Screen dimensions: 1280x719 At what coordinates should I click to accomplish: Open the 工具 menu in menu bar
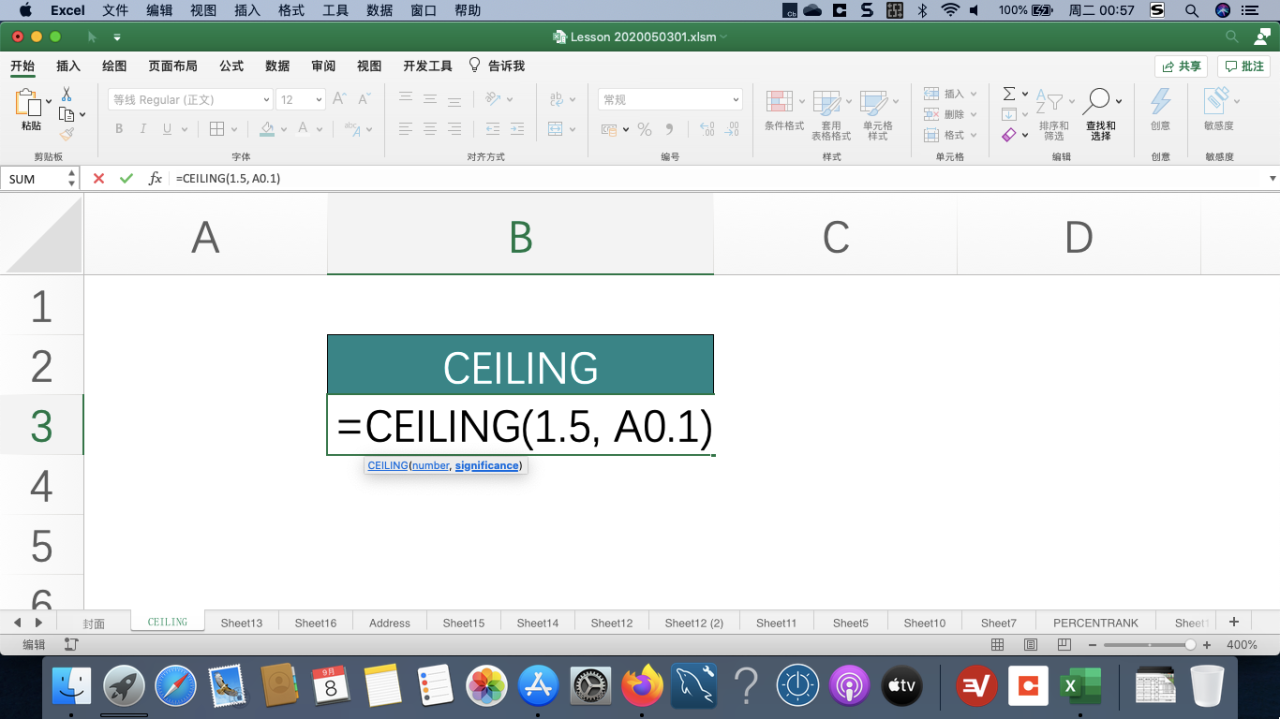335,10
